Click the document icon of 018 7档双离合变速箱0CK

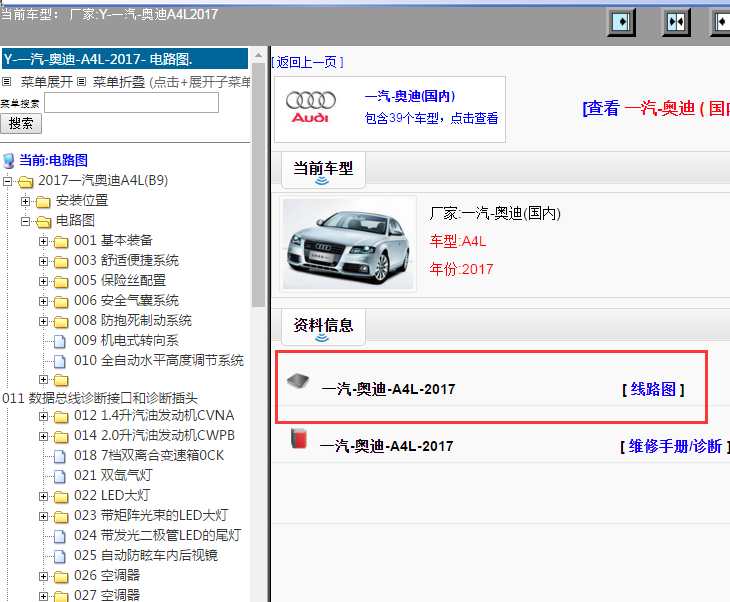60,456
